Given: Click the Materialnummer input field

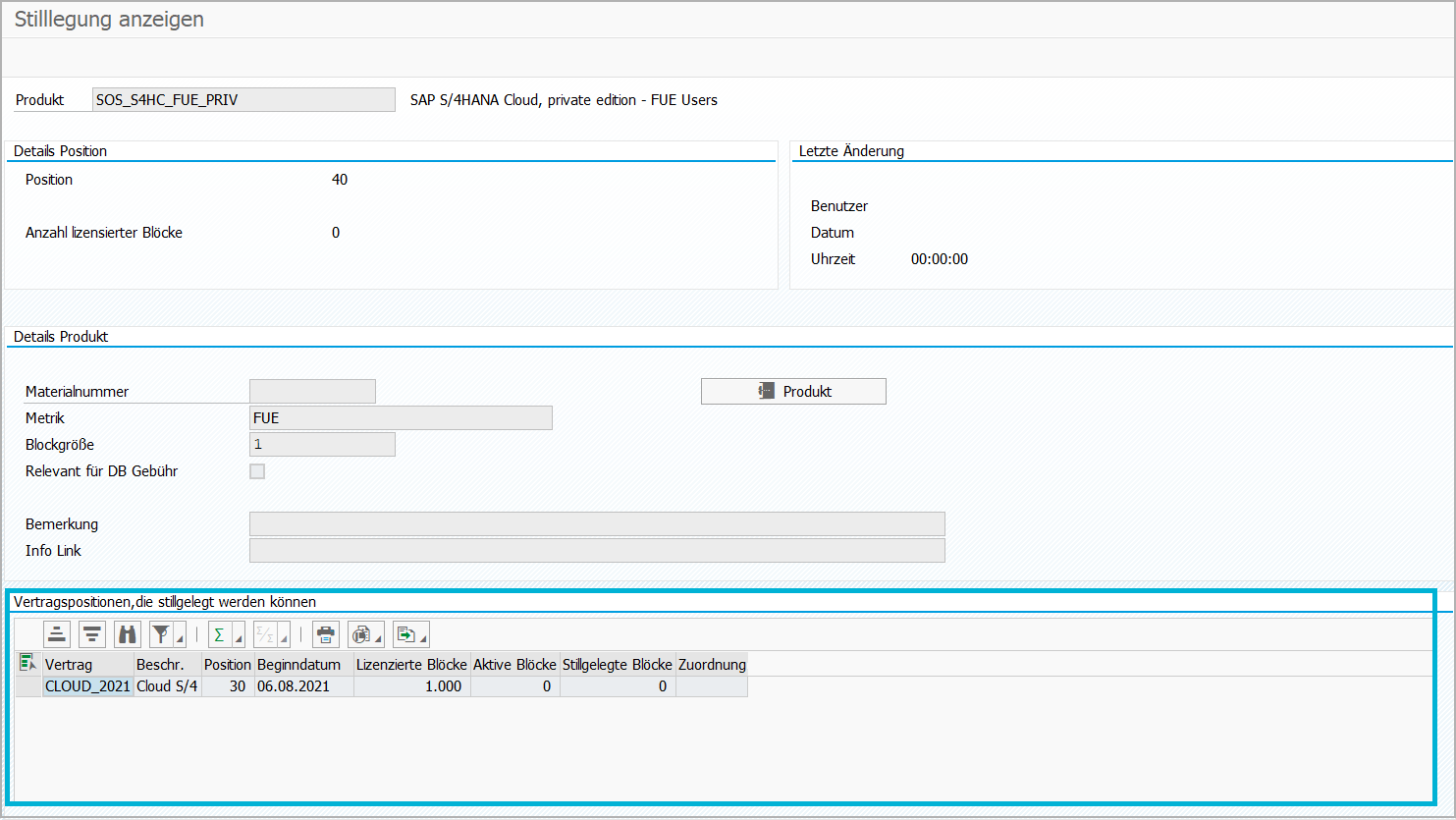Looking at the screenshot, I should (x=312, y=392).
